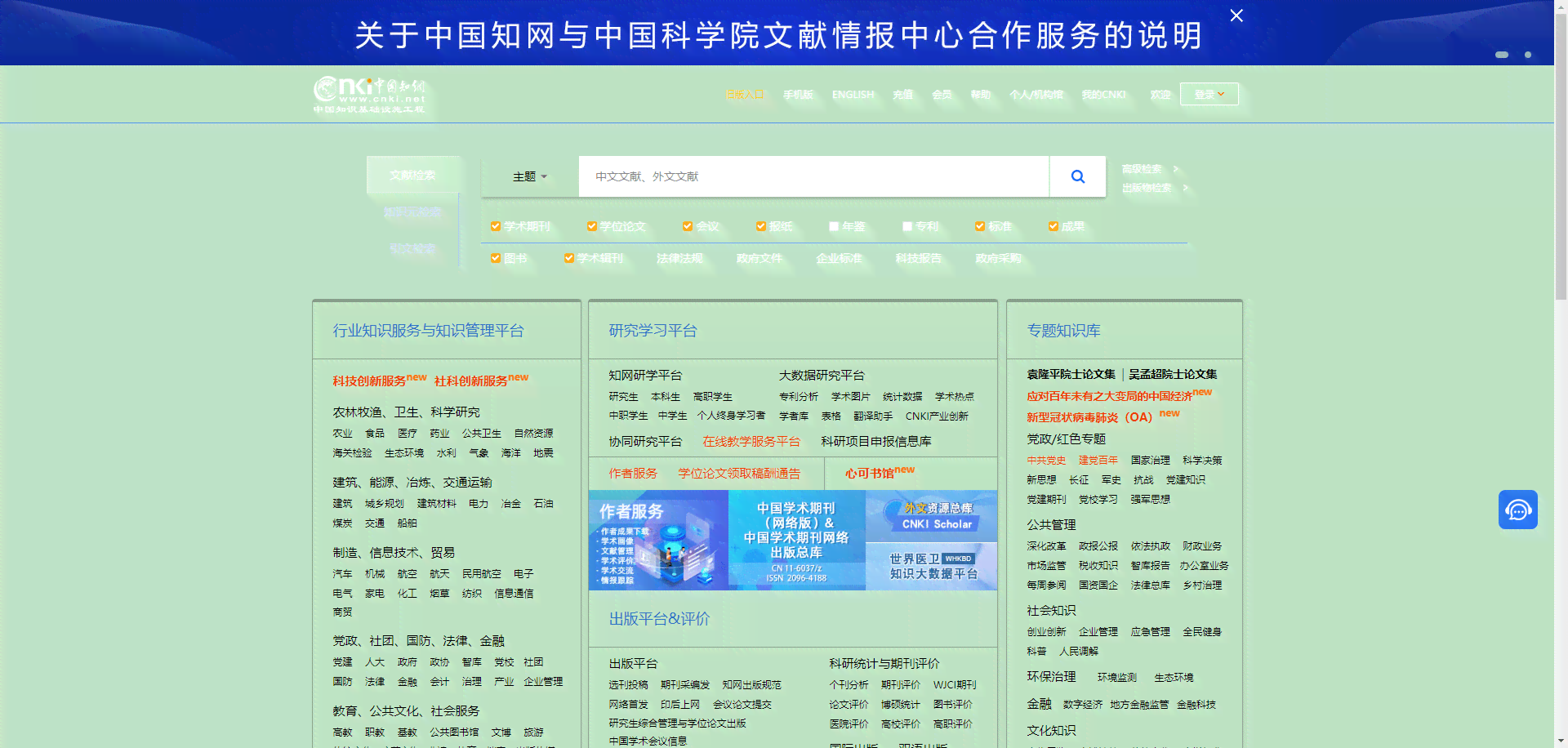Open 科技创新服务 link

(x=369, y=381)
